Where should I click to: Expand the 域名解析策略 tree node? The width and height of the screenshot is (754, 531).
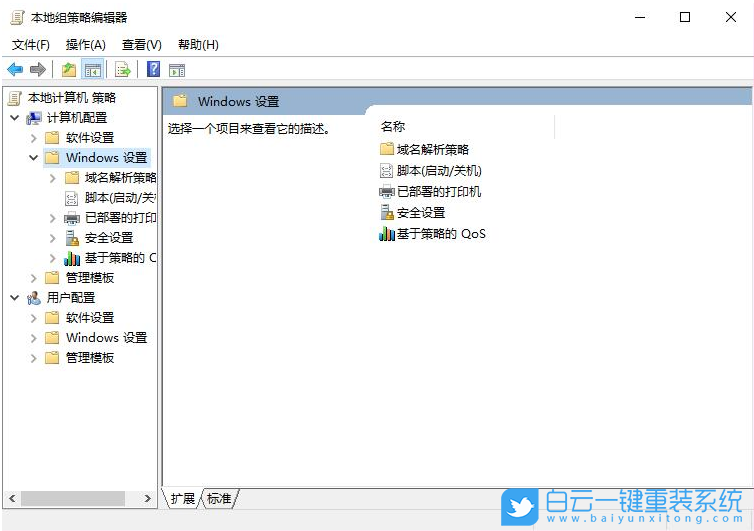52,178
